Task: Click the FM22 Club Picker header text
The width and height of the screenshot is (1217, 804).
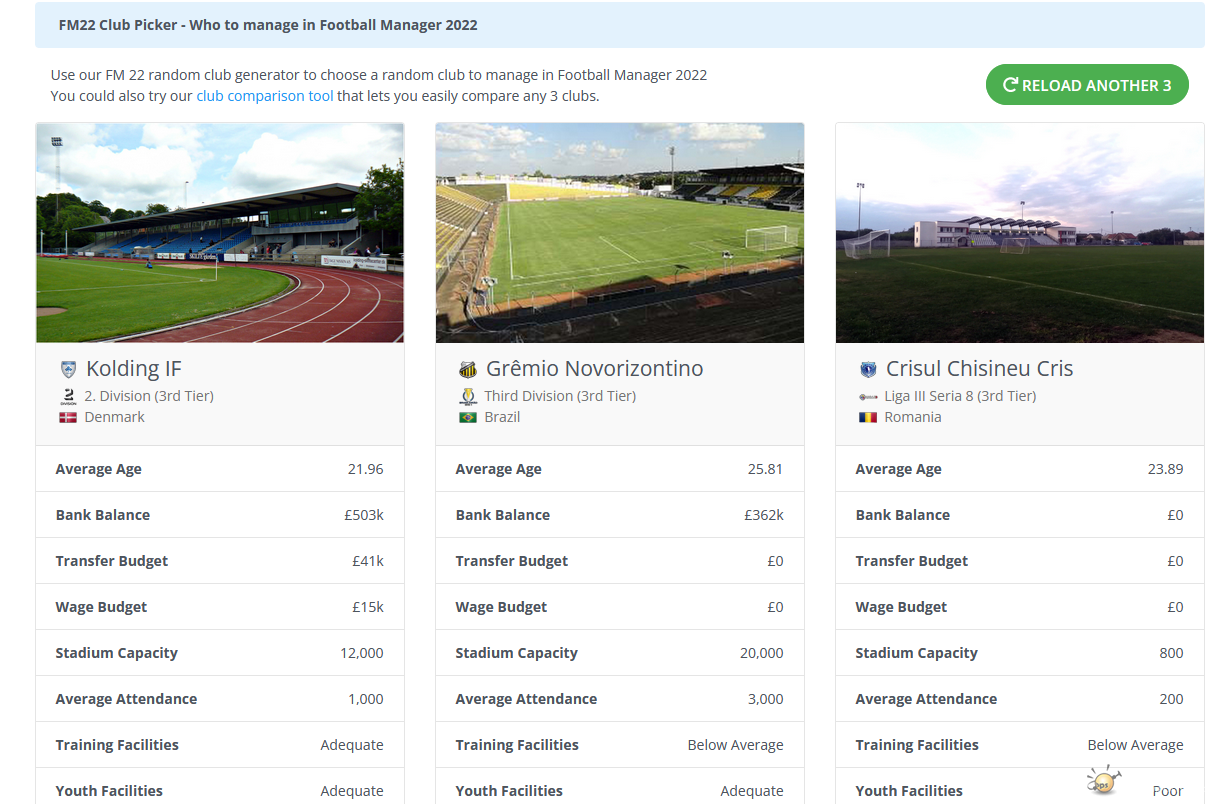Action: tap(267, 25)
